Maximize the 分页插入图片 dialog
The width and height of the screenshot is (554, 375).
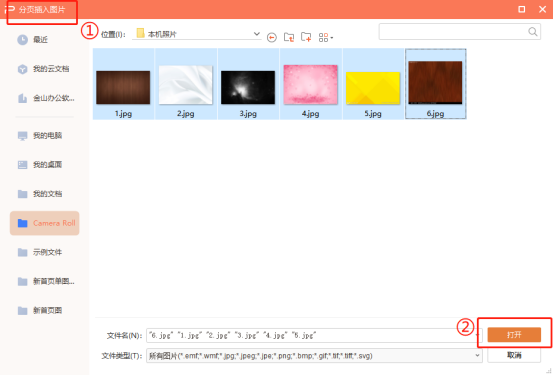click(521, 9)
